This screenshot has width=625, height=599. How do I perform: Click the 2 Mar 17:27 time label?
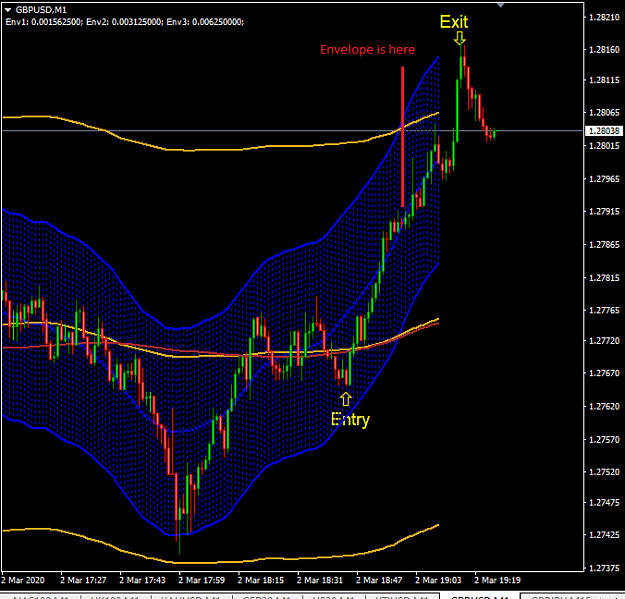(83, 580)
